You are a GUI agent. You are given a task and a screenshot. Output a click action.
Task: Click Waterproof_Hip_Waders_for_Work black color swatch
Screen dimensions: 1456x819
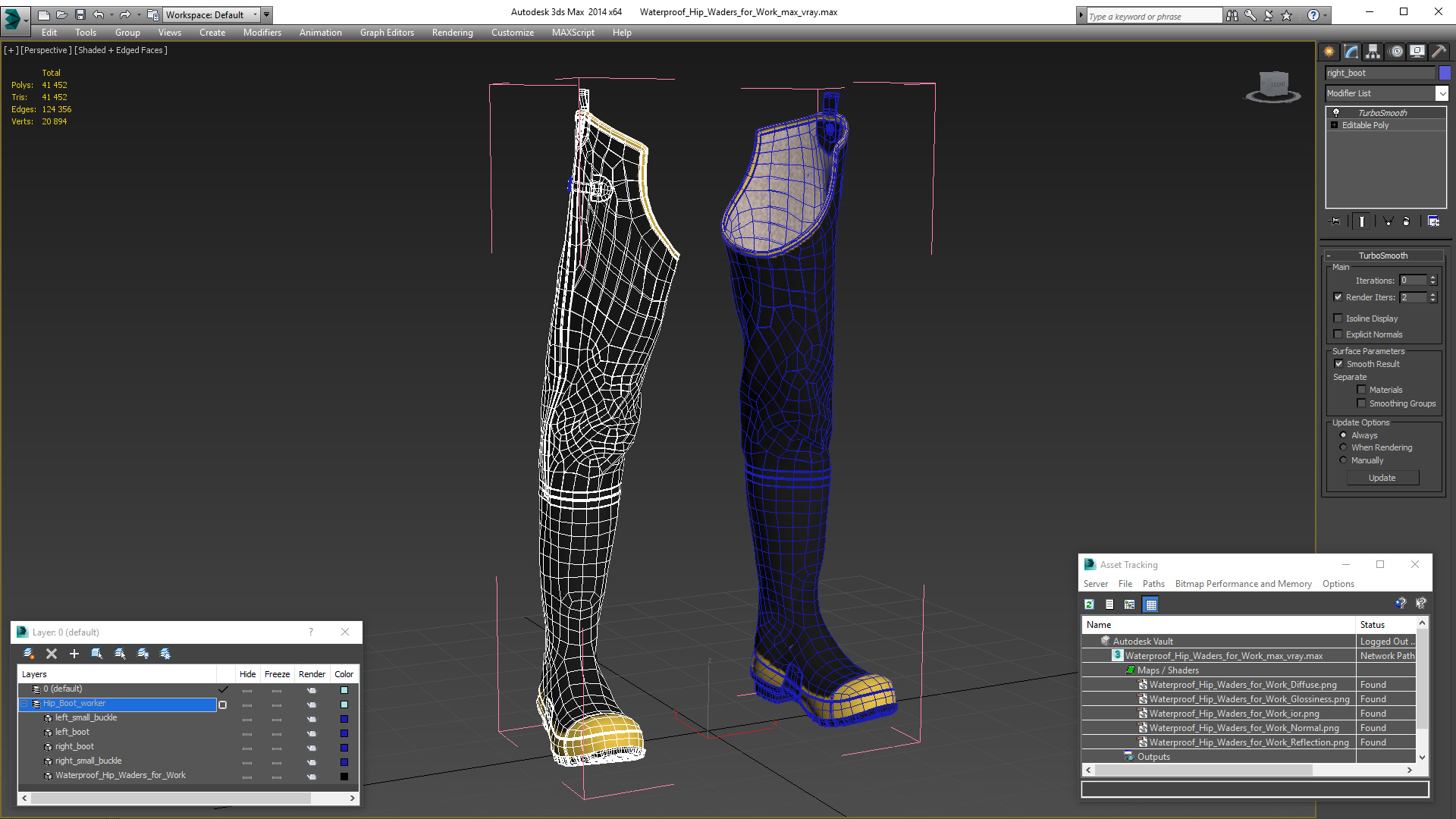coord(344,777)
